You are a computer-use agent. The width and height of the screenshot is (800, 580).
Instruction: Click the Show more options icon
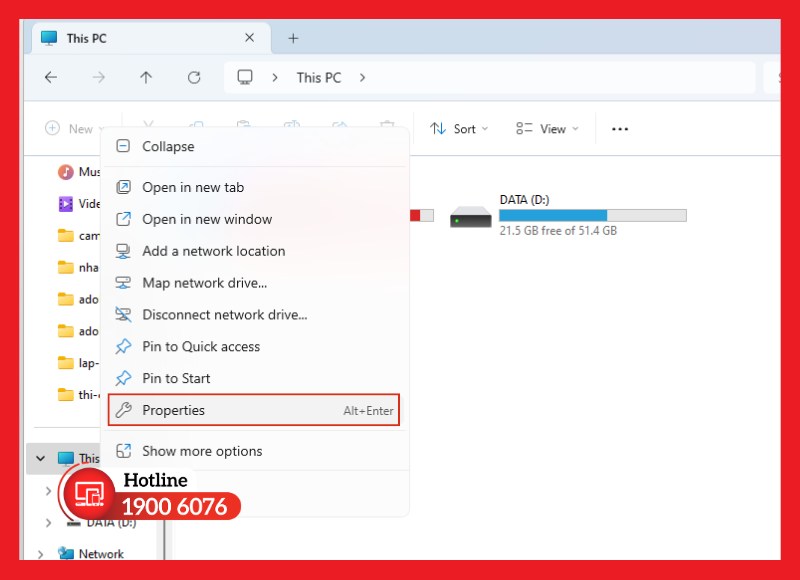[x=123, y=451]
